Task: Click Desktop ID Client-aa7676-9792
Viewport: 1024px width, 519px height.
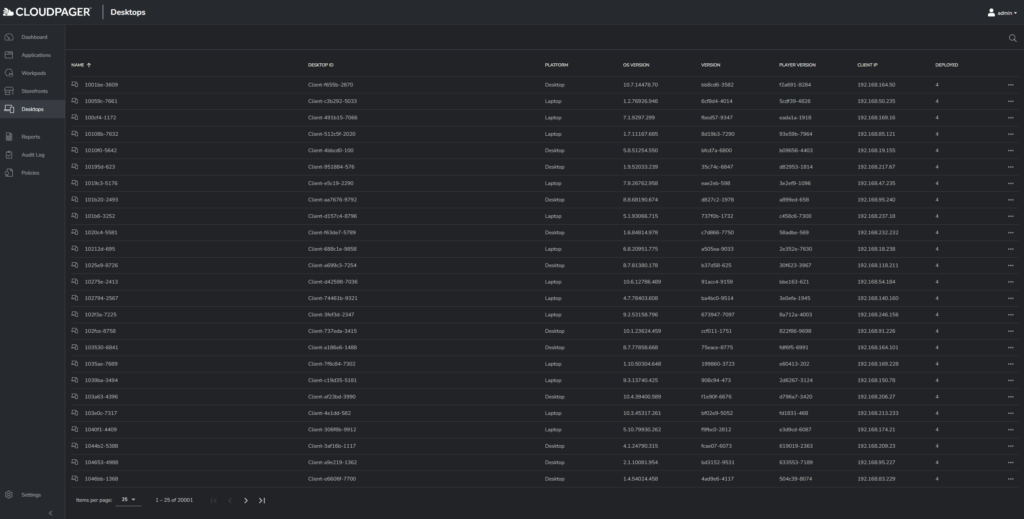Action: (332, 200)
